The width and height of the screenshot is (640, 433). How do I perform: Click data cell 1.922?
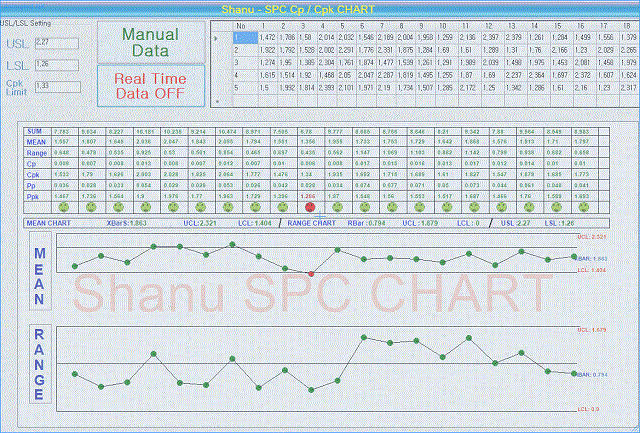click(x=268, y=50)
